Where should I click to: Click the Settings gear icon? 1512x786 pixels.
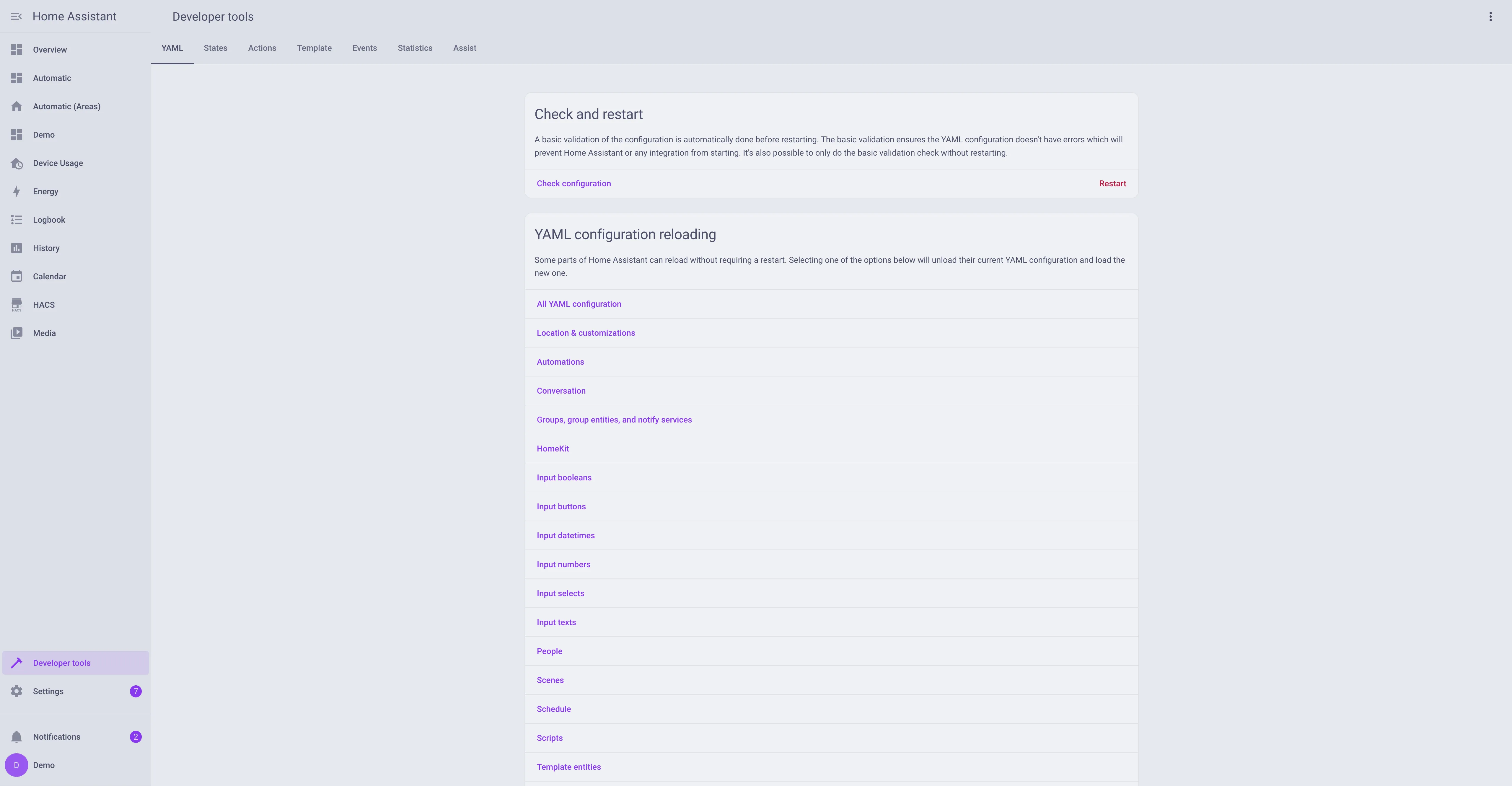pos(17,692)
